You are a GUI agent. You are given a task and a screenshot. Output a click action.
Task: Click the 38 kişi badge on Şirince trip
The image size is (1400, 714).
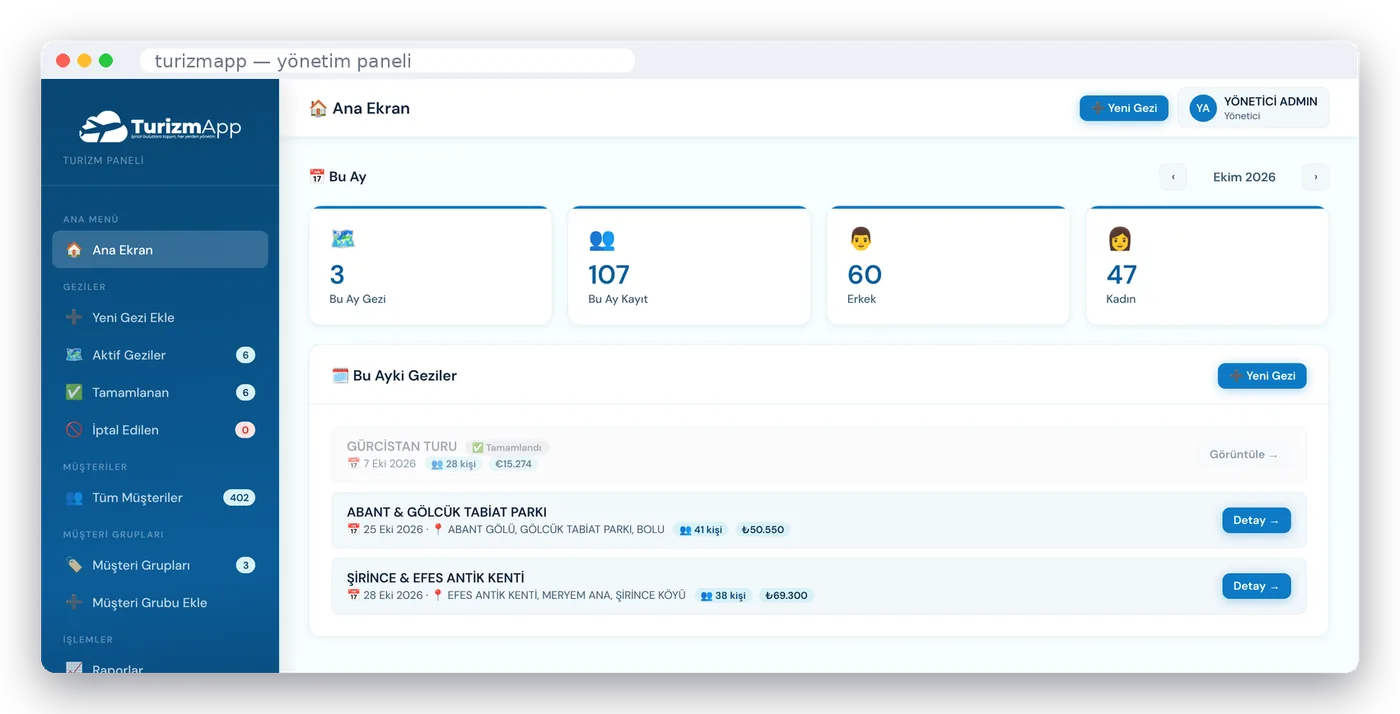(723, 595)
